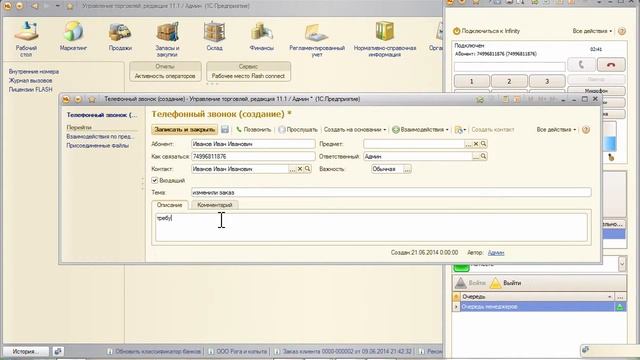Click the История button at bottom
Viewport: 640px width, 360px height.
[26, 351]
